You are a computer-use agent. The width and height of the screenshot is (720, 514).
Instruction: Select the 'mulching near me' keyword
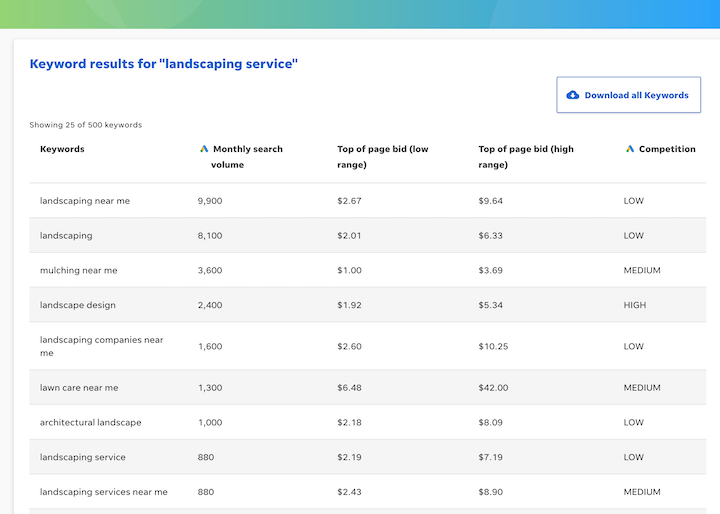coord(78,270)
